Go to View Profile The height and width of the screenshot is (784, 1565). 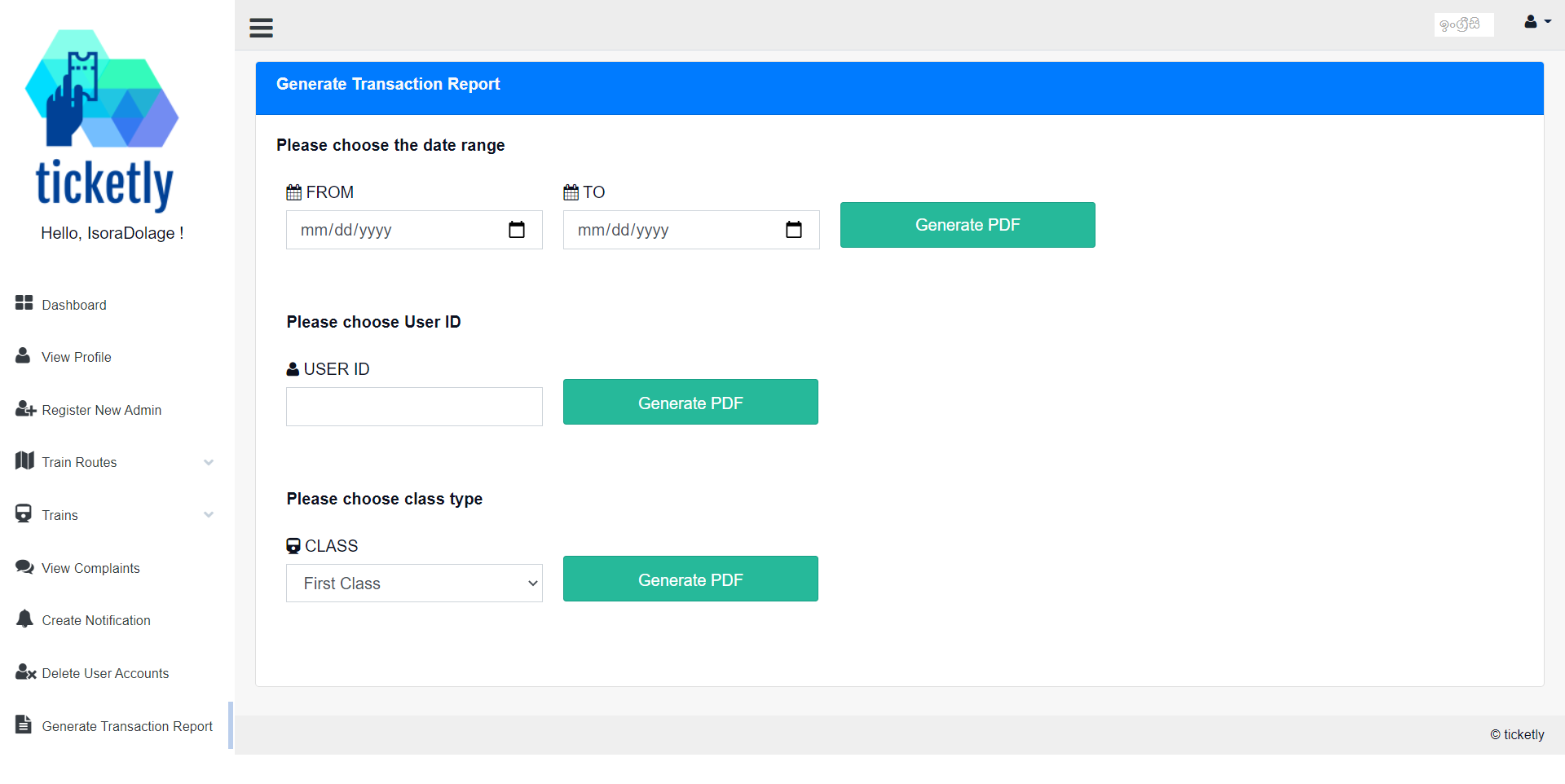[x=77, y=357]
